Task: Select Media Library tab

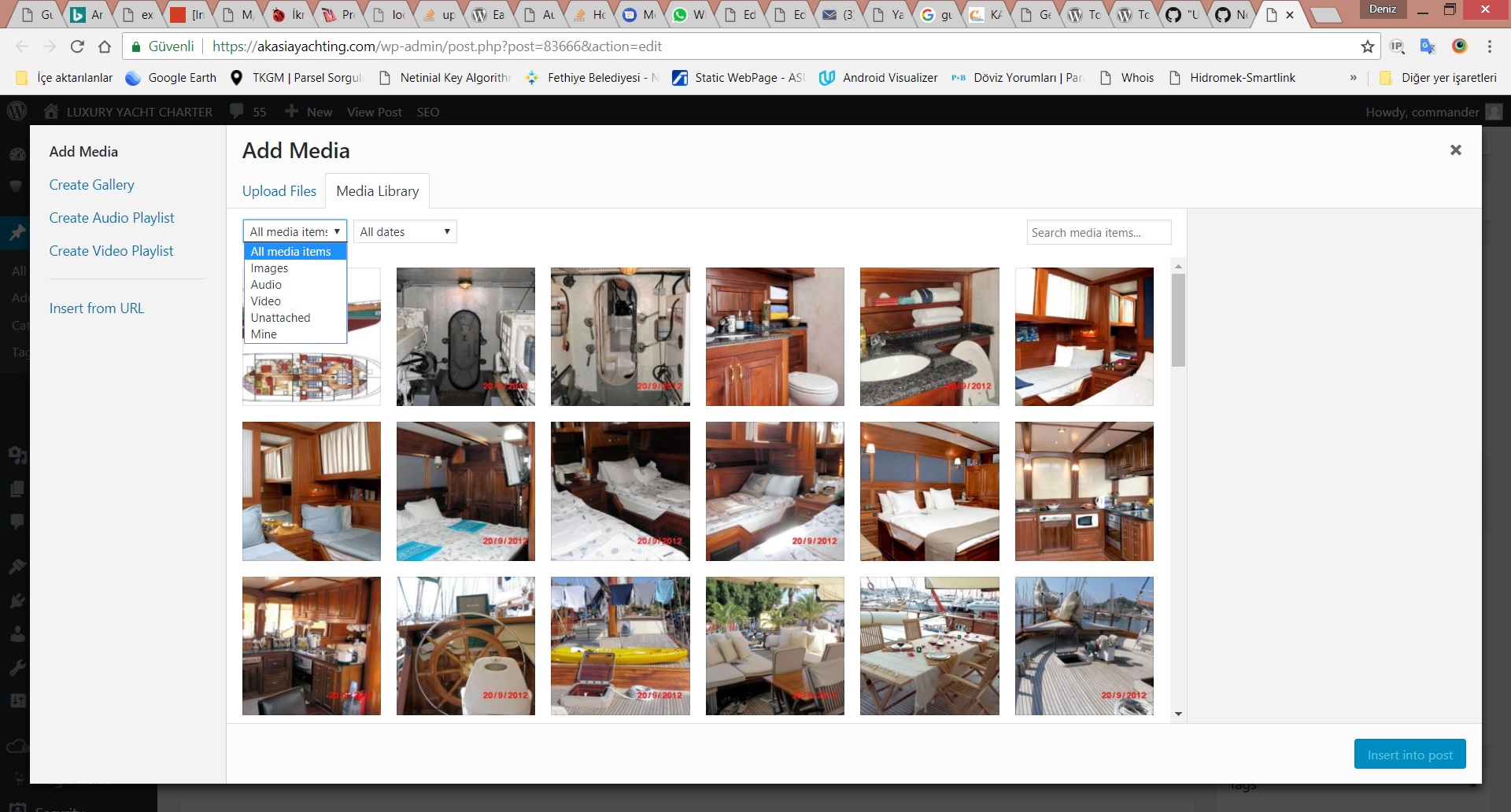Action: (x=378, y=191)
